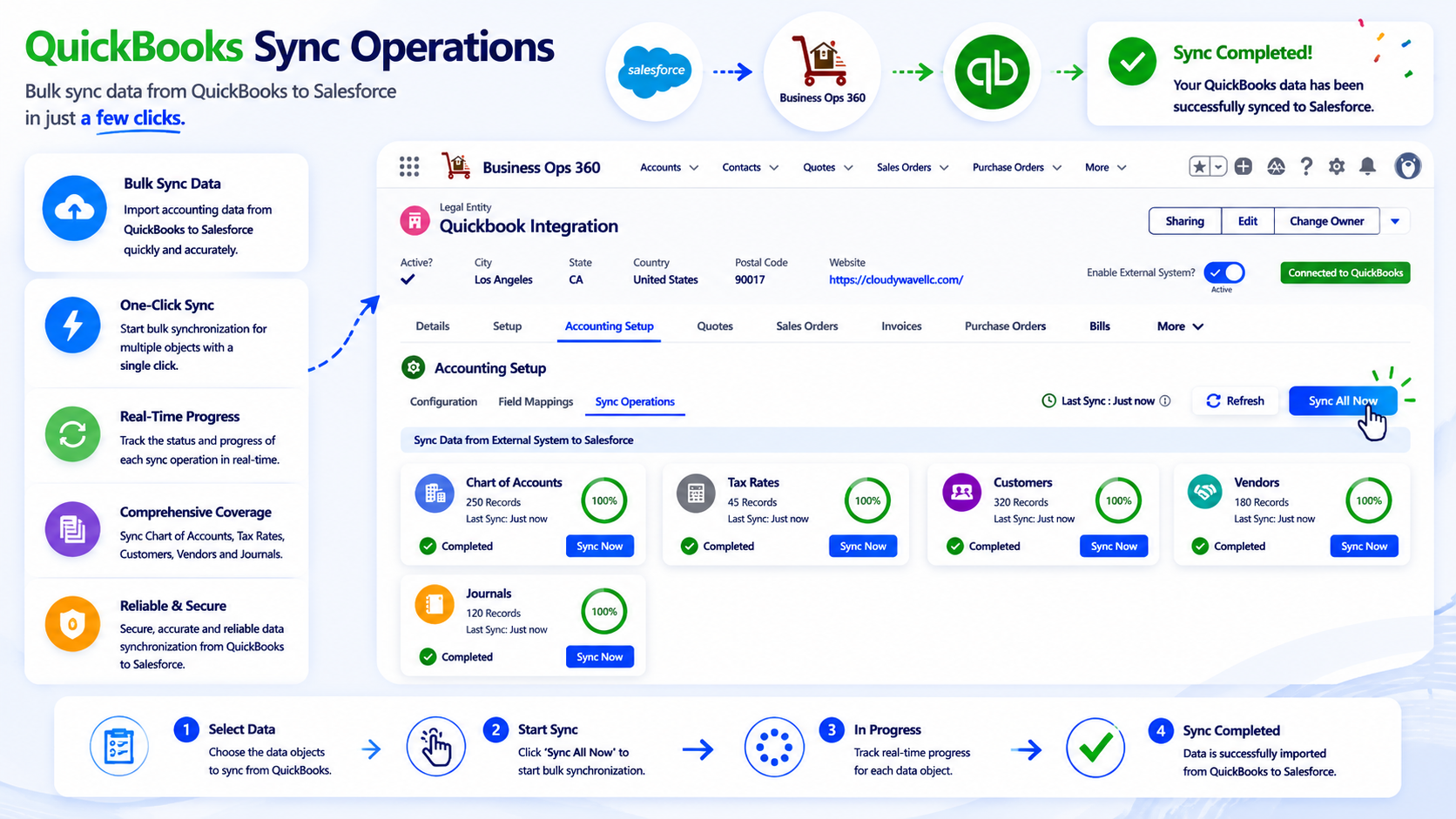Toggle the Enable External System switch
The image size is (1456, 819).
(1224, 272)
